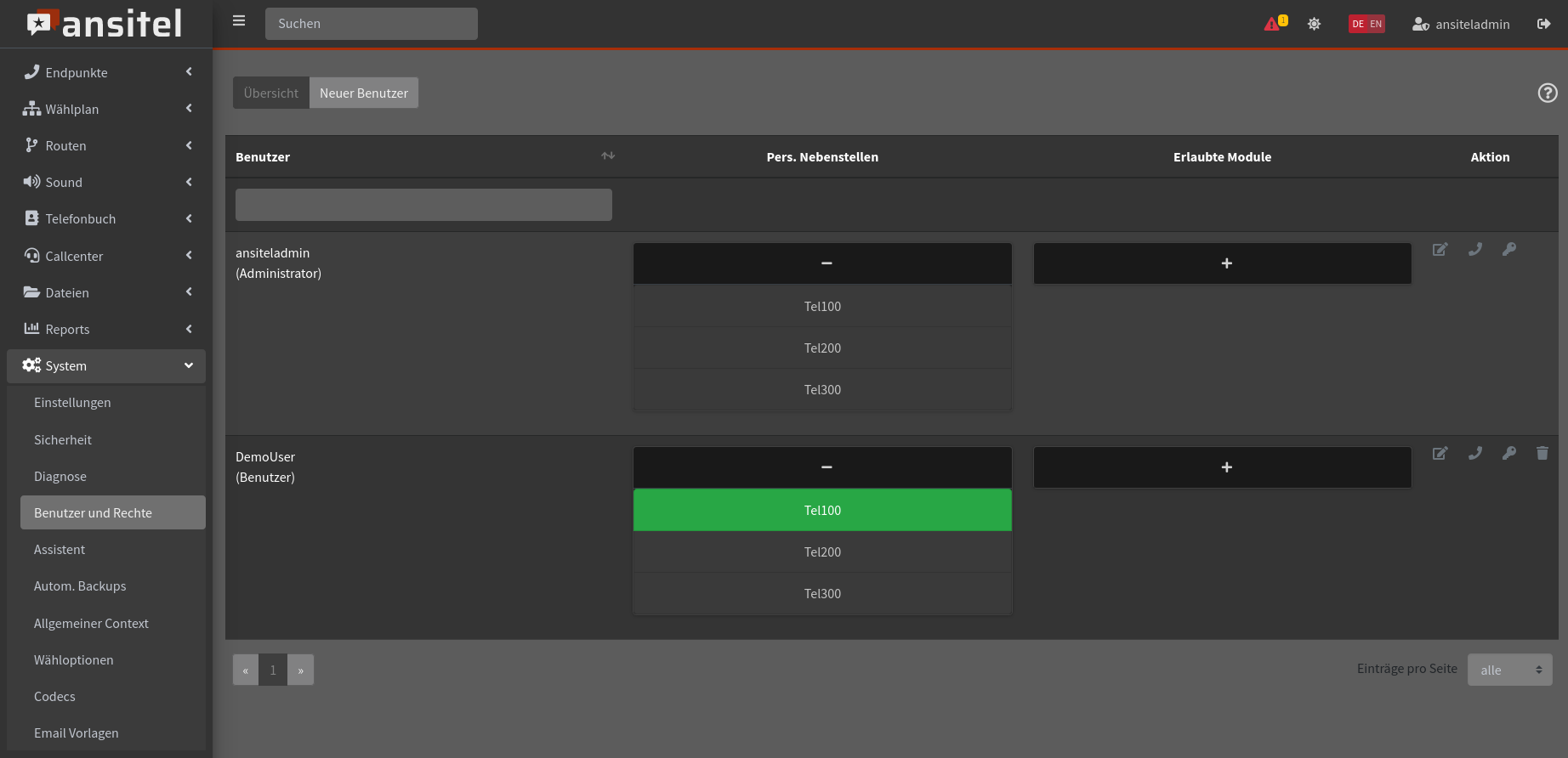Toggle the hamburger sidebar menu
This screenshot has width=1568, height=758.
click(239, 21)
